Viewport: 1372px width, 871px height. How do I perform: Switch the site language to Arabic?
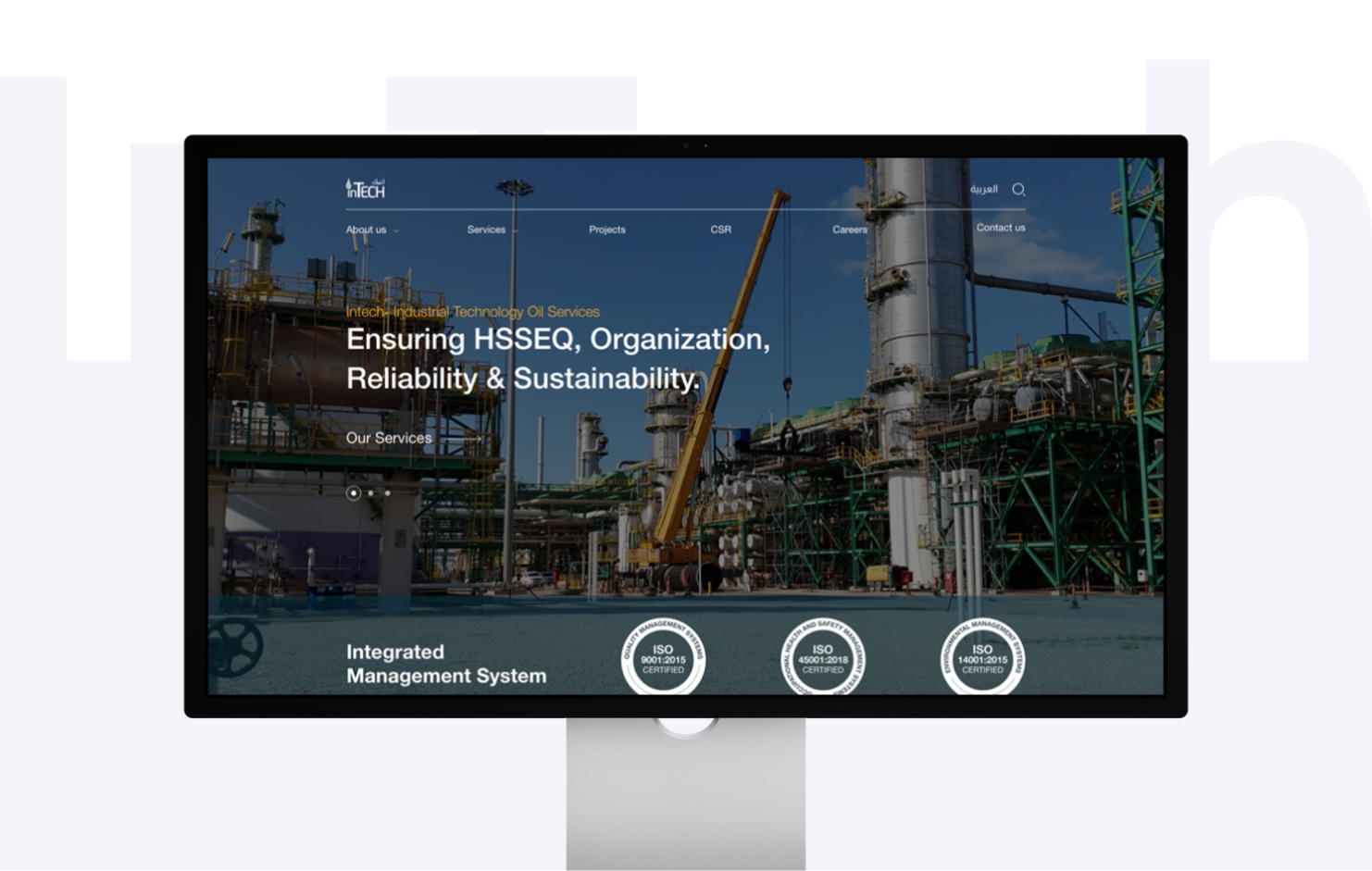tap(983, 190)
